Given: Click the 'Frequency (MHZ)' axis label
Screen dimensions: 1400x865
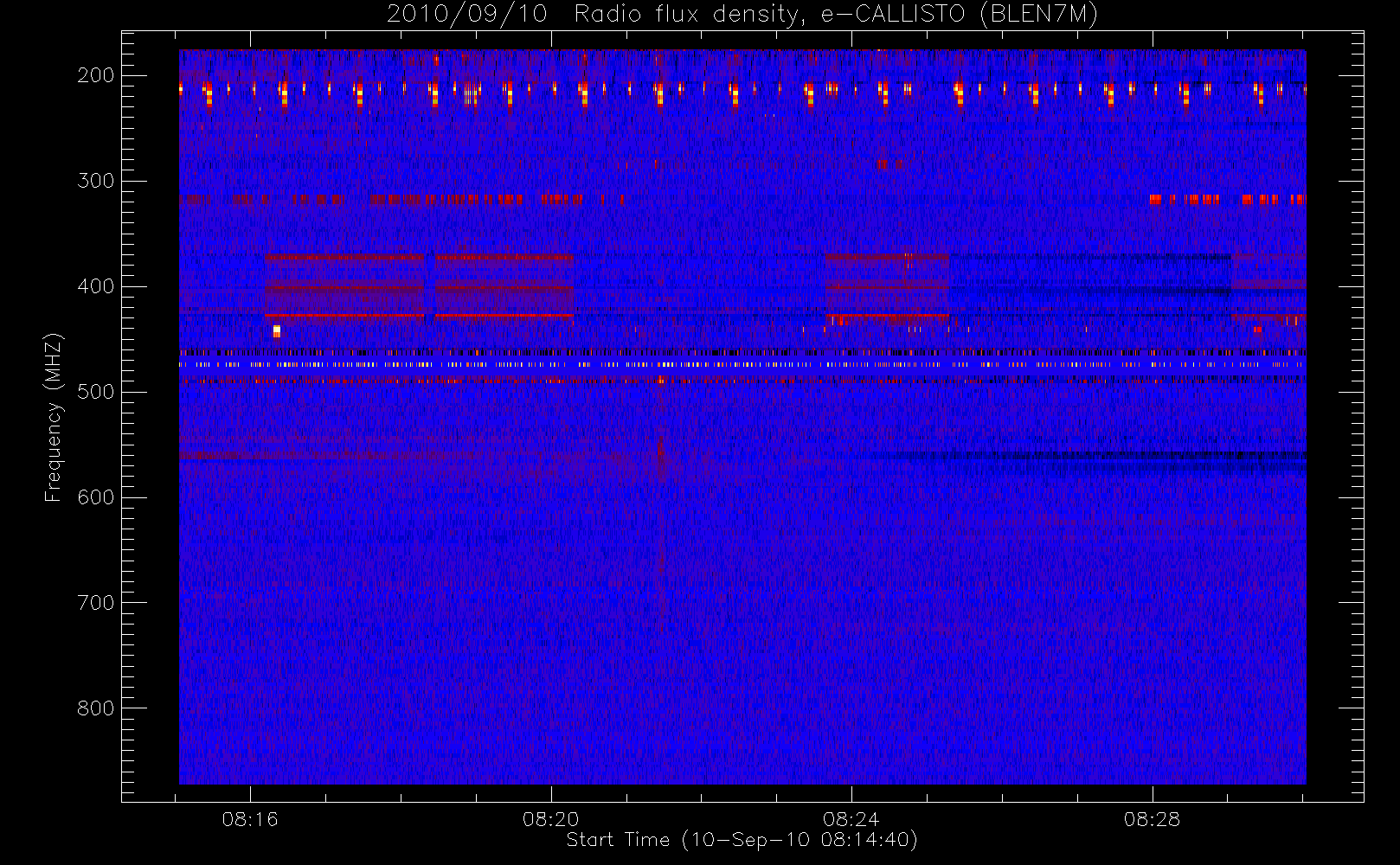Looking at the screenshot, I should [x=54, y=418].
